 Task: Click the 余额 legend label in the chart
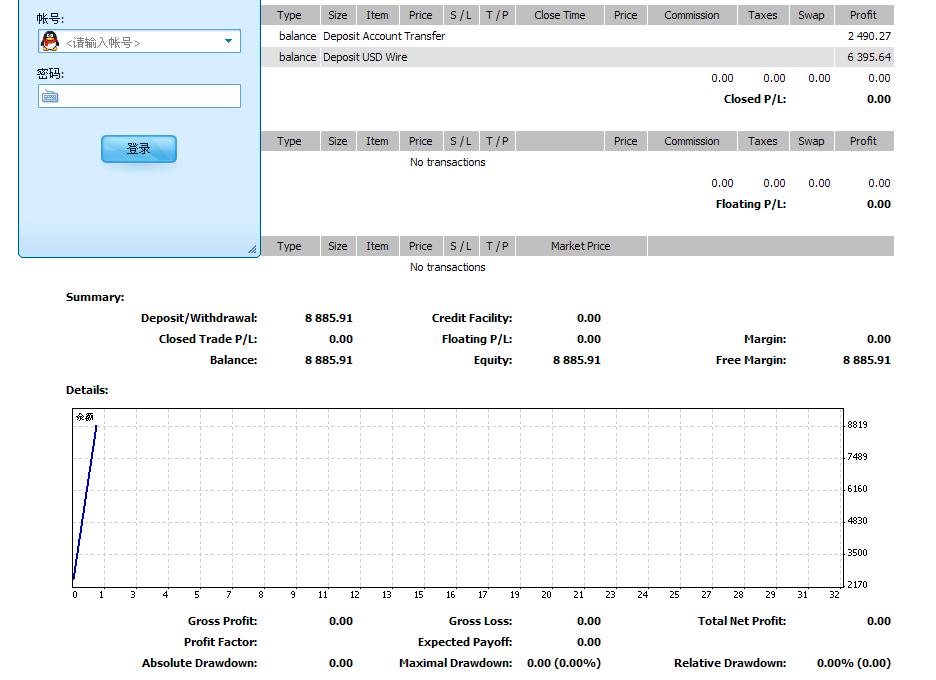tap(84, 417)
